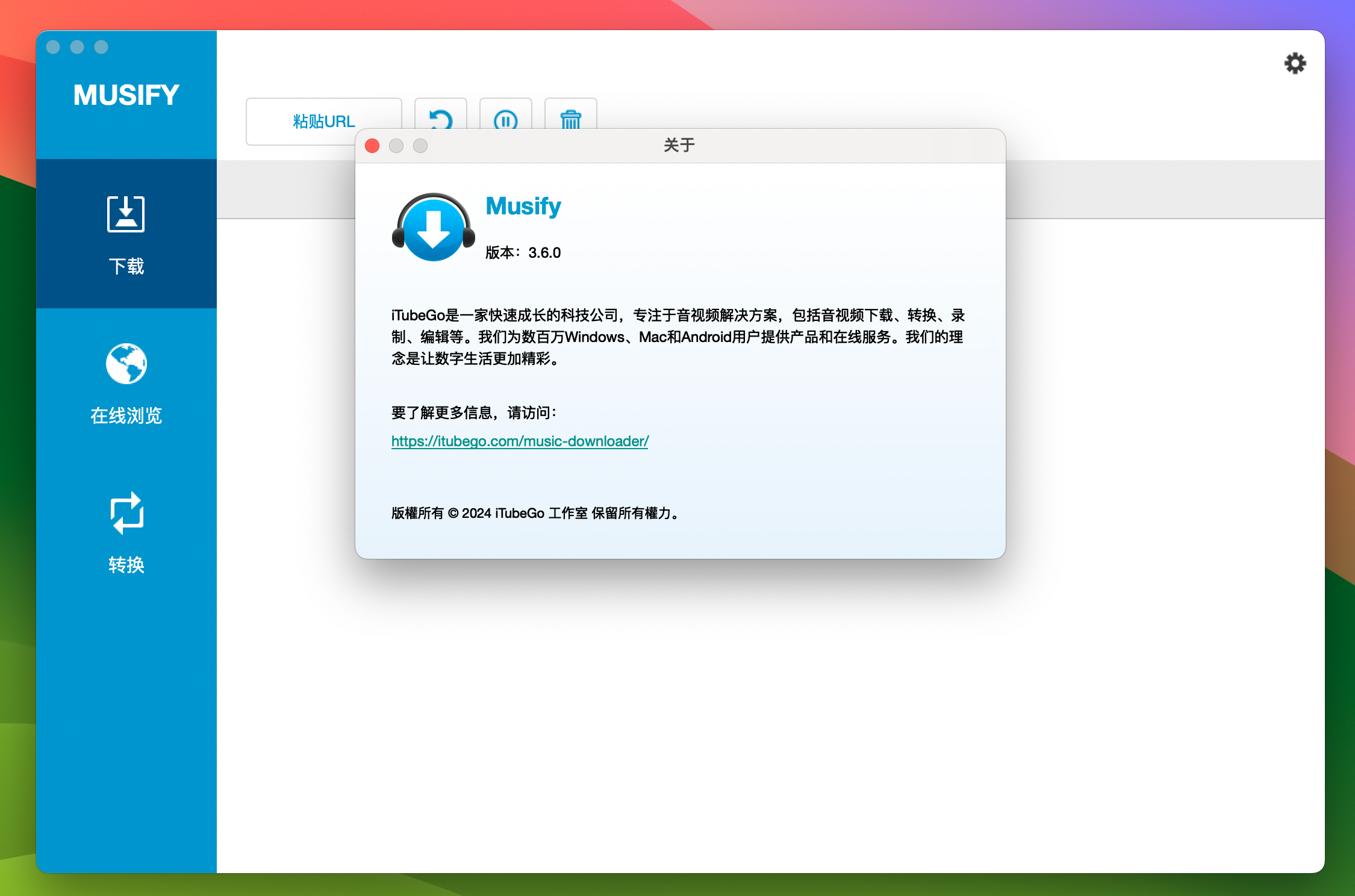Screen dimensions: 1355x896
Task: Select the 下载 sidebar tab
Action: (126, 234)
